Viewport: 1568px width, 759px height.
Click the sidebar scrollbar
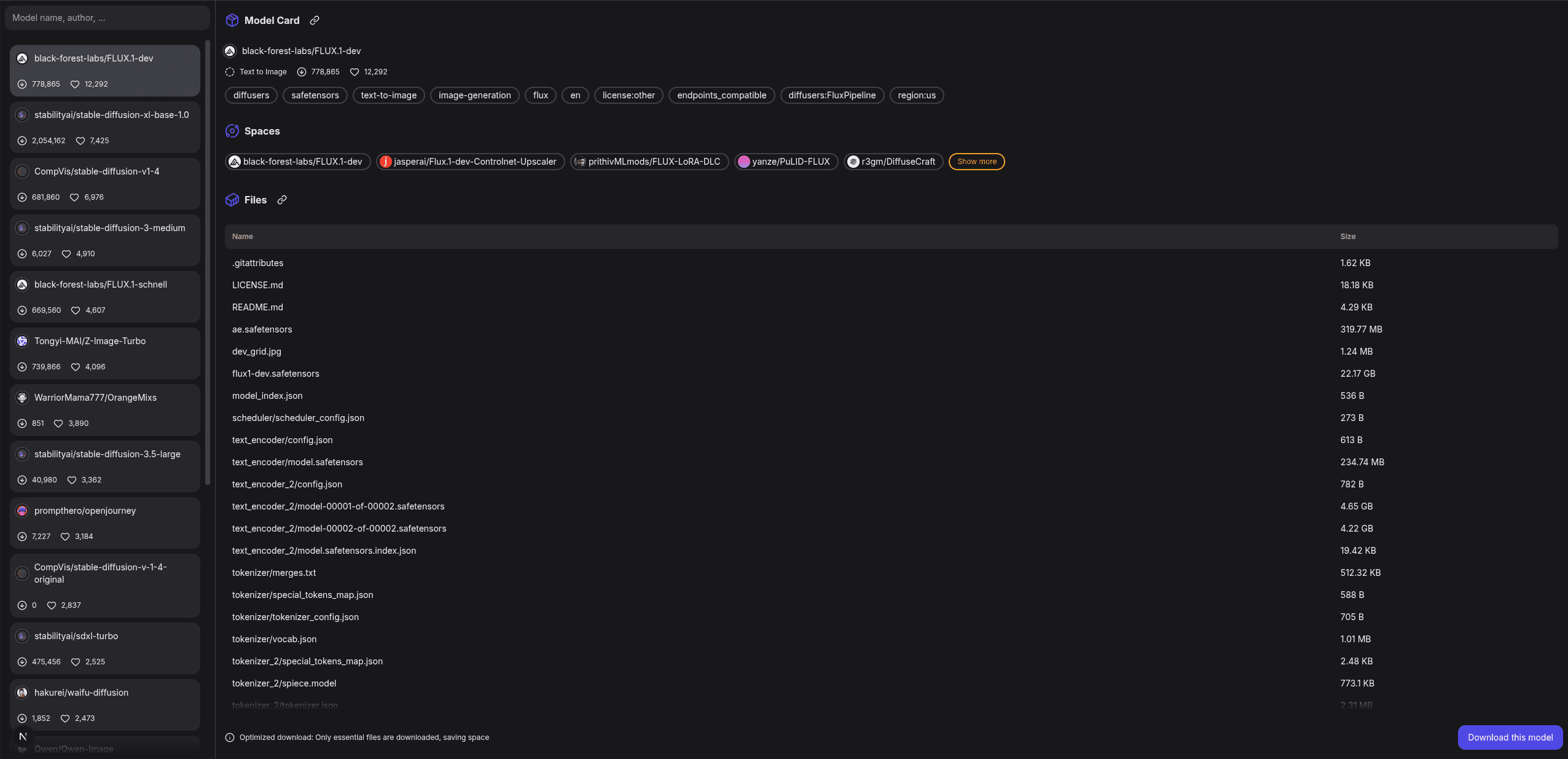pyautogui.click(x=207, y=258)
